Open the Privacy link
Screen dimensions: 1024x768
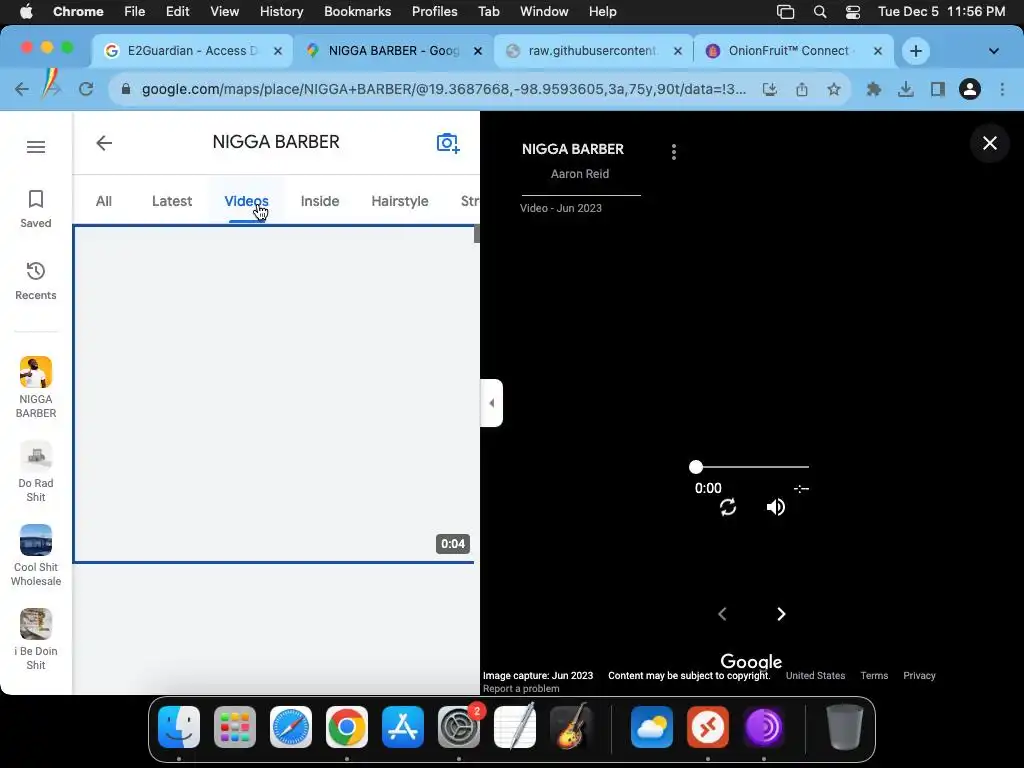(x=919, y=675)
